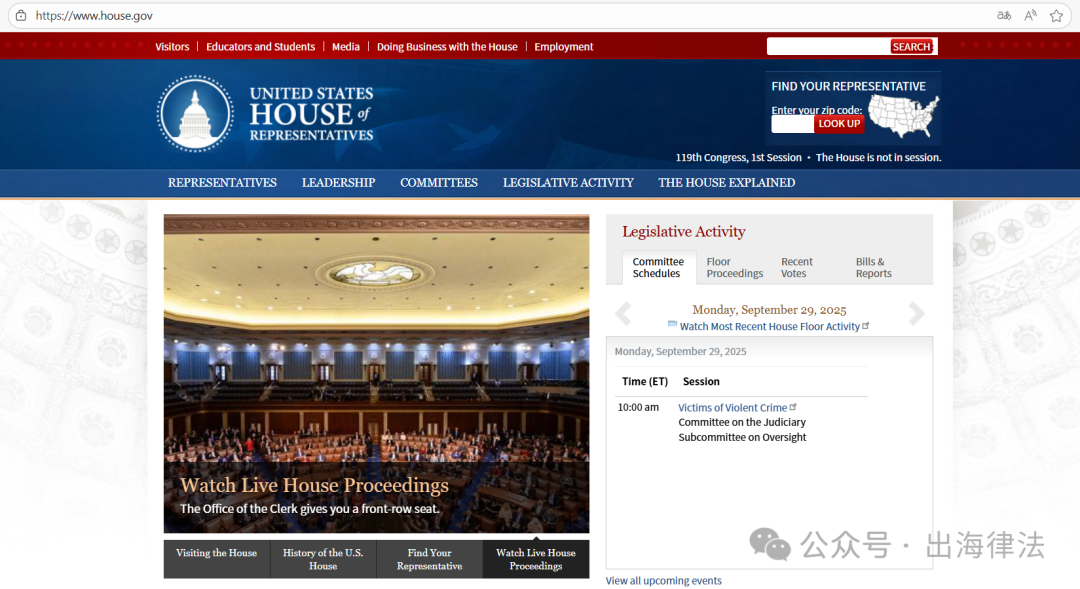Click the Committee on the Judiciary text
This screenshot has height=589, width=1080.
coord(742,422)
